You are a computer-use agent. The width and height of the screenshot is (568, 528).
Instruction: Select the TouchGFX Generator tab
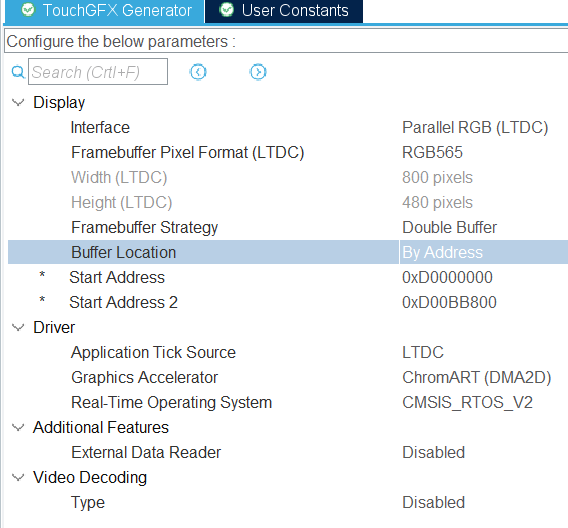pos(105,11)
